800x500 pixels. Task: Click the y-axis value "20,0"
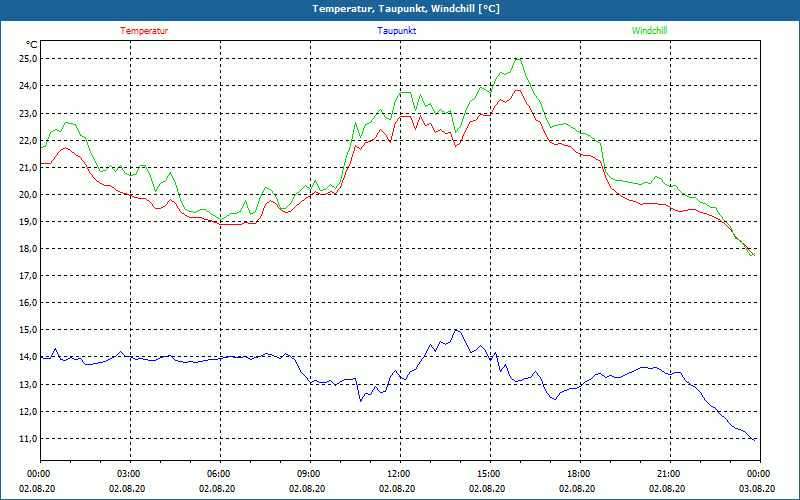pyautogui.click(x=29, y=194)
